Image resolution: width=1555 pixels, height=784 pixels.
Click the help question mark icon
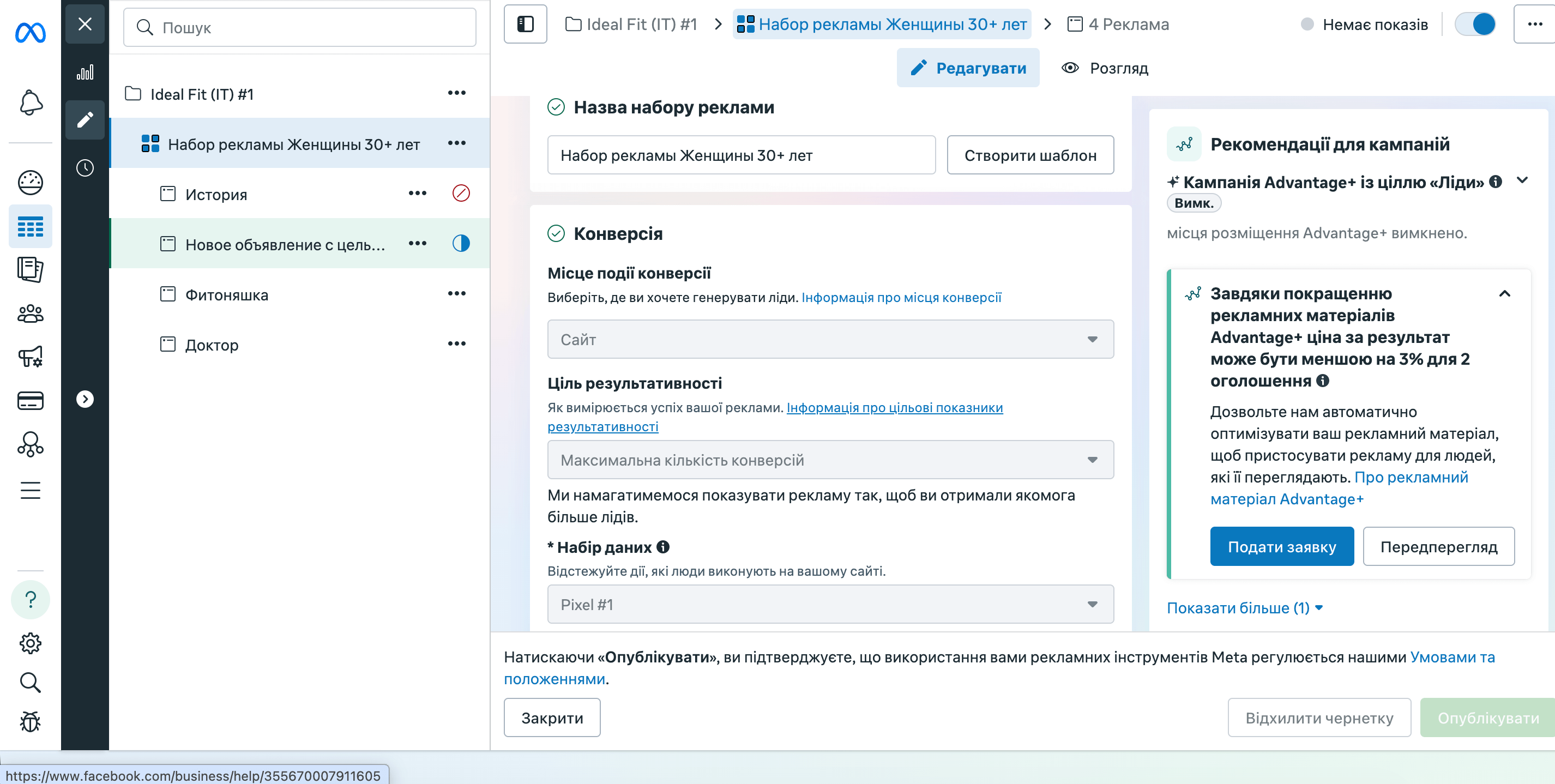pyautogui.click(x=30, y=599)
